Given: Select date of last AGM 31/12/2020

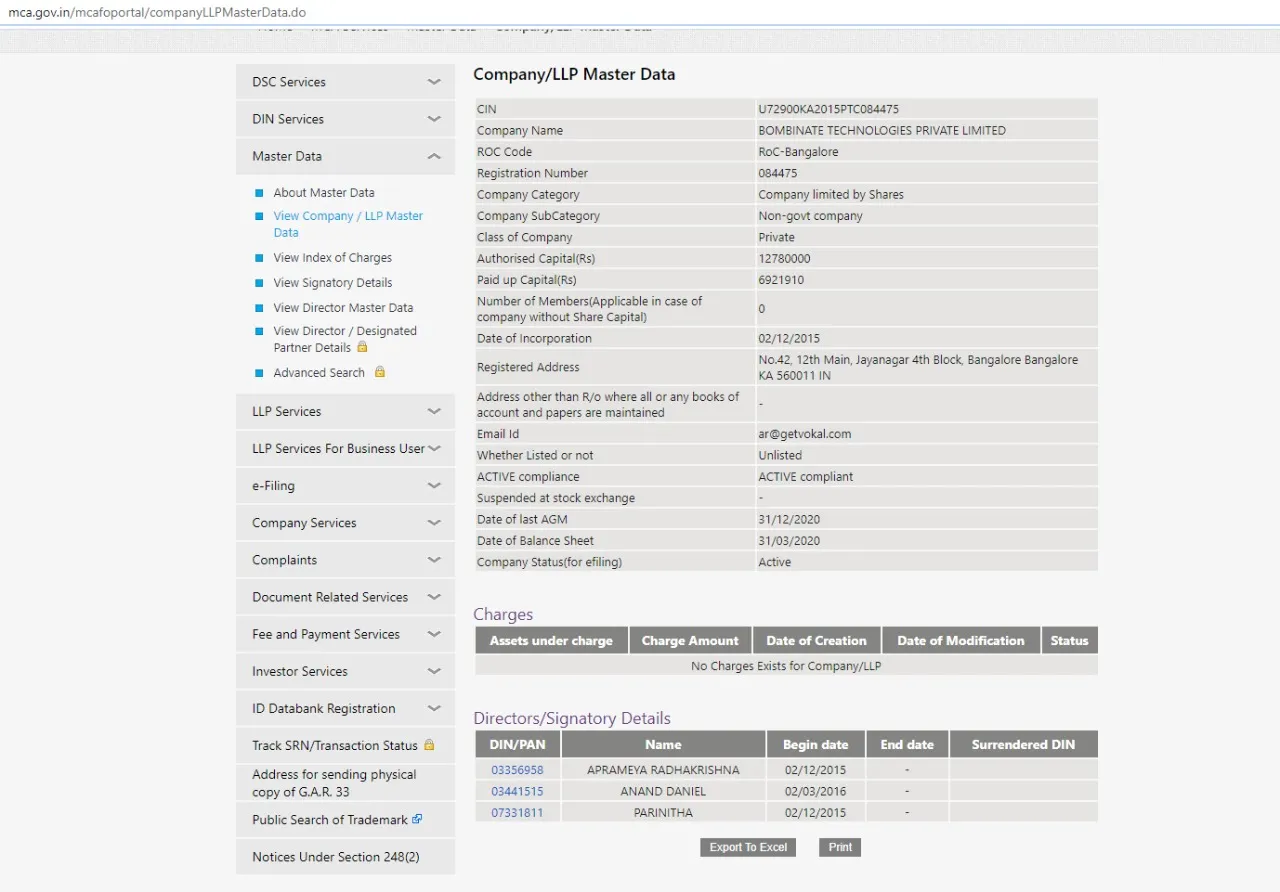Looking at the screenshot, I should click(x=789, y=520).
